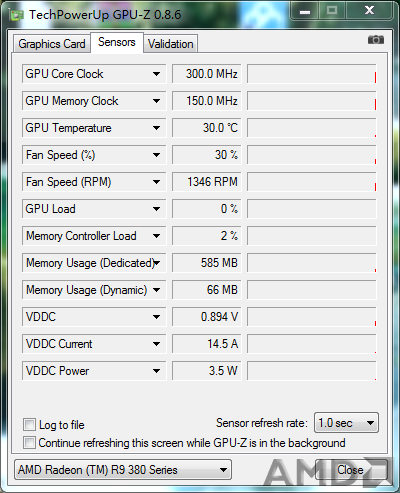Click the GPU-Z title bar app icon
Viewport: 400px width, 493px height.
click(16, 15)
